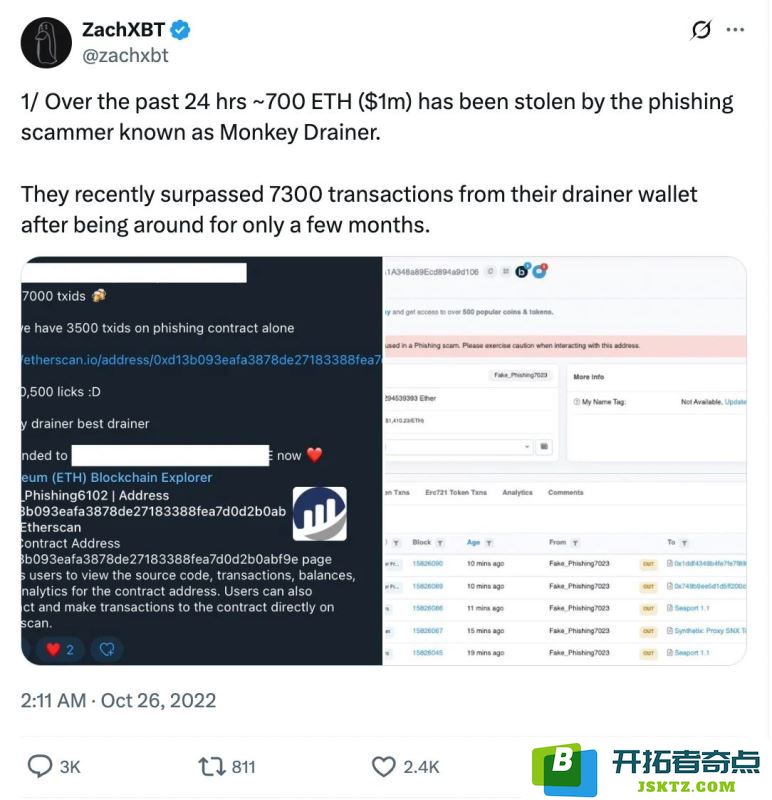The image size is (772, 800).
Task: Click the blue verified badge
Action: point(180,30)
